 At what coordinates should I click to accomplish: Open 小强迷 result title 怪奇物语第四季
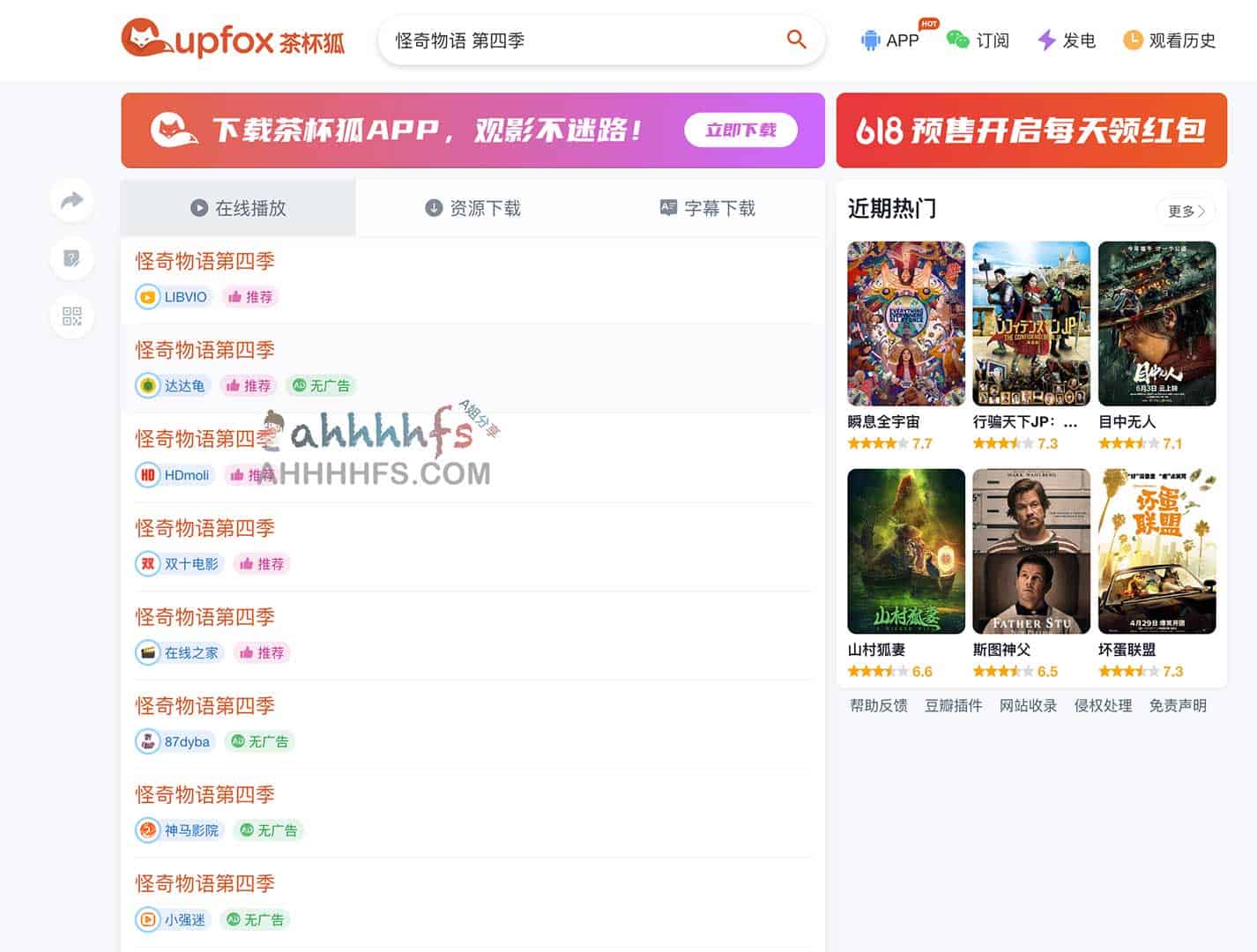(x=205, y=883)
